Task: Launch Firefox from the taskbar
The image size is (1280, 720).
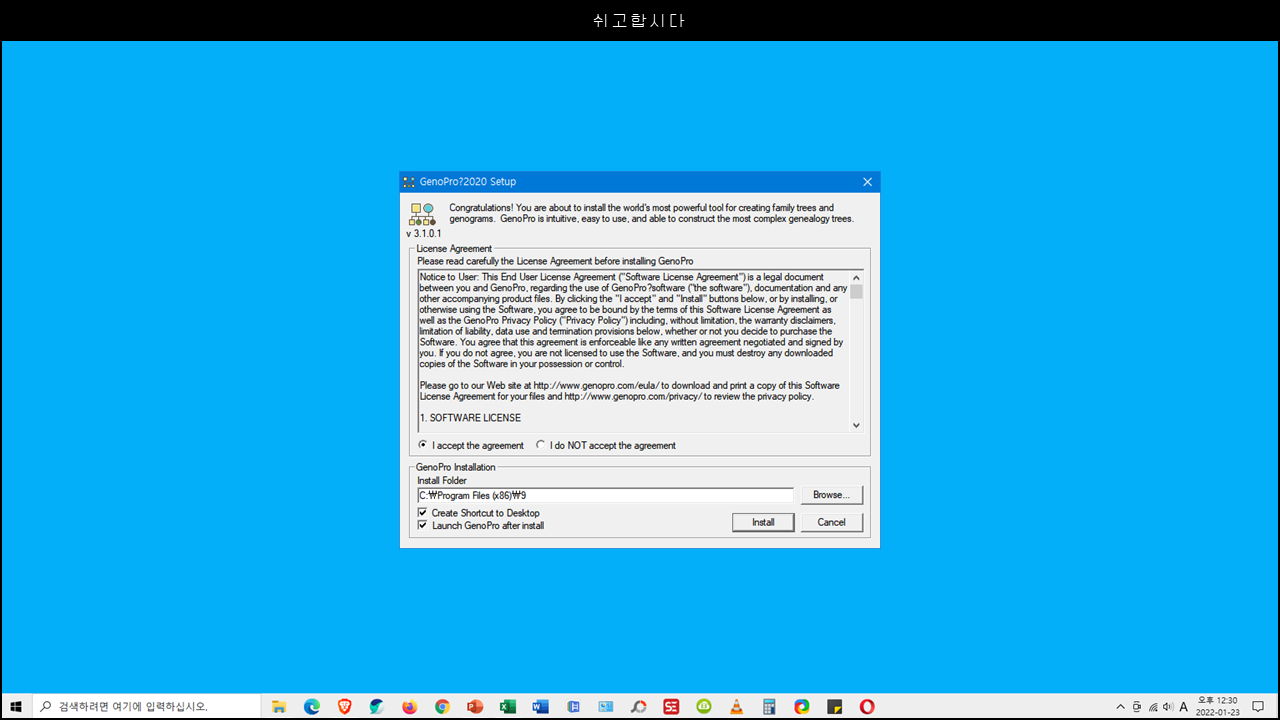Action: tap(409, 706)
